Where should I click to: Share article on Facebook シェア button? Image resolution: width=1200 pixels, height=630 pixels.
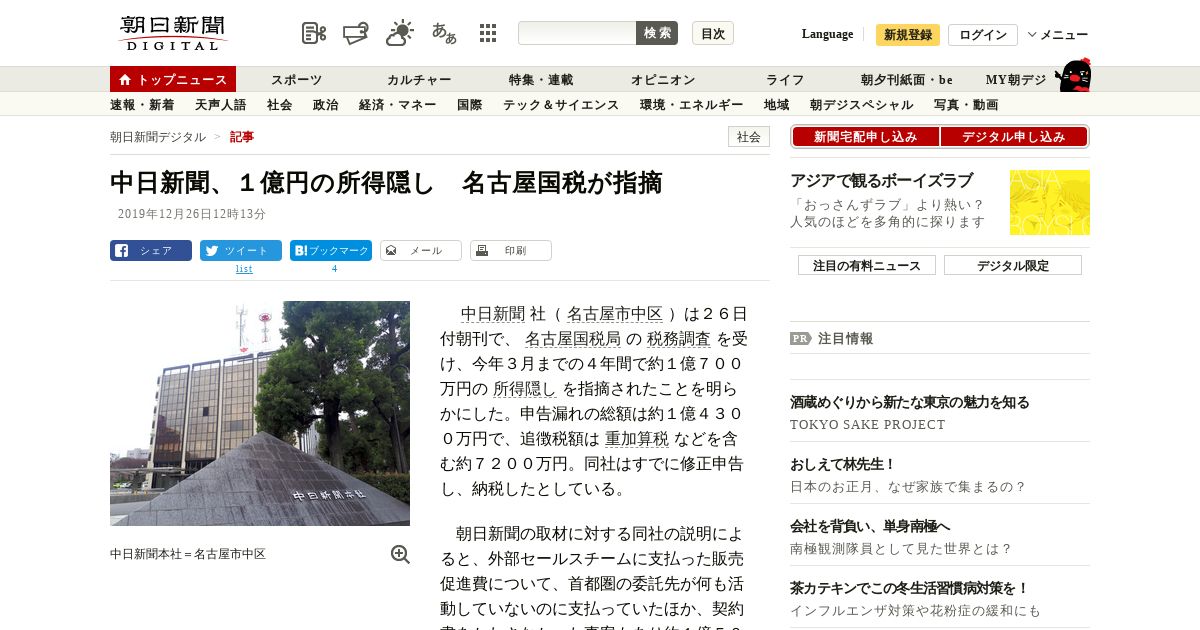click(x=151, y=251)
